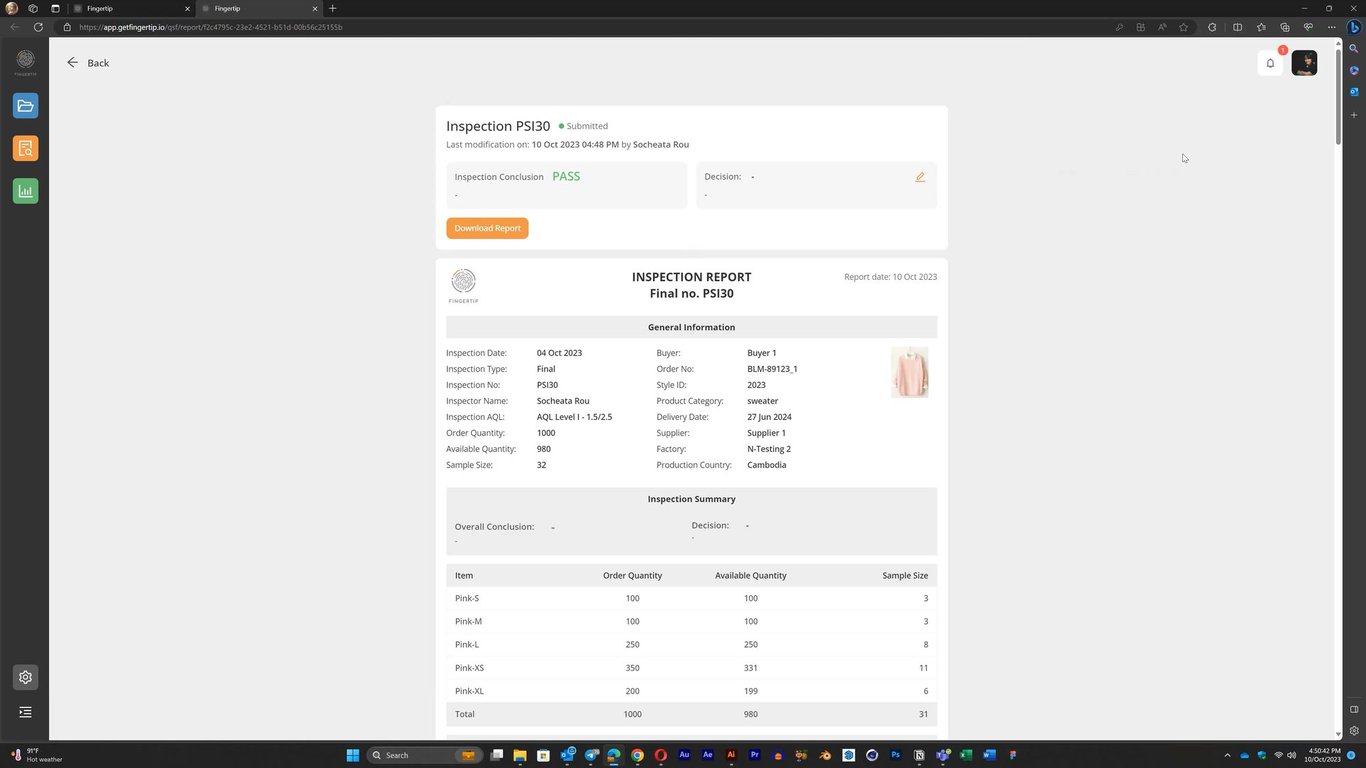The width and height of the screenshot is (1366, 768).
Task: Open Excel from the taskbar
Action: click(966, 755)
